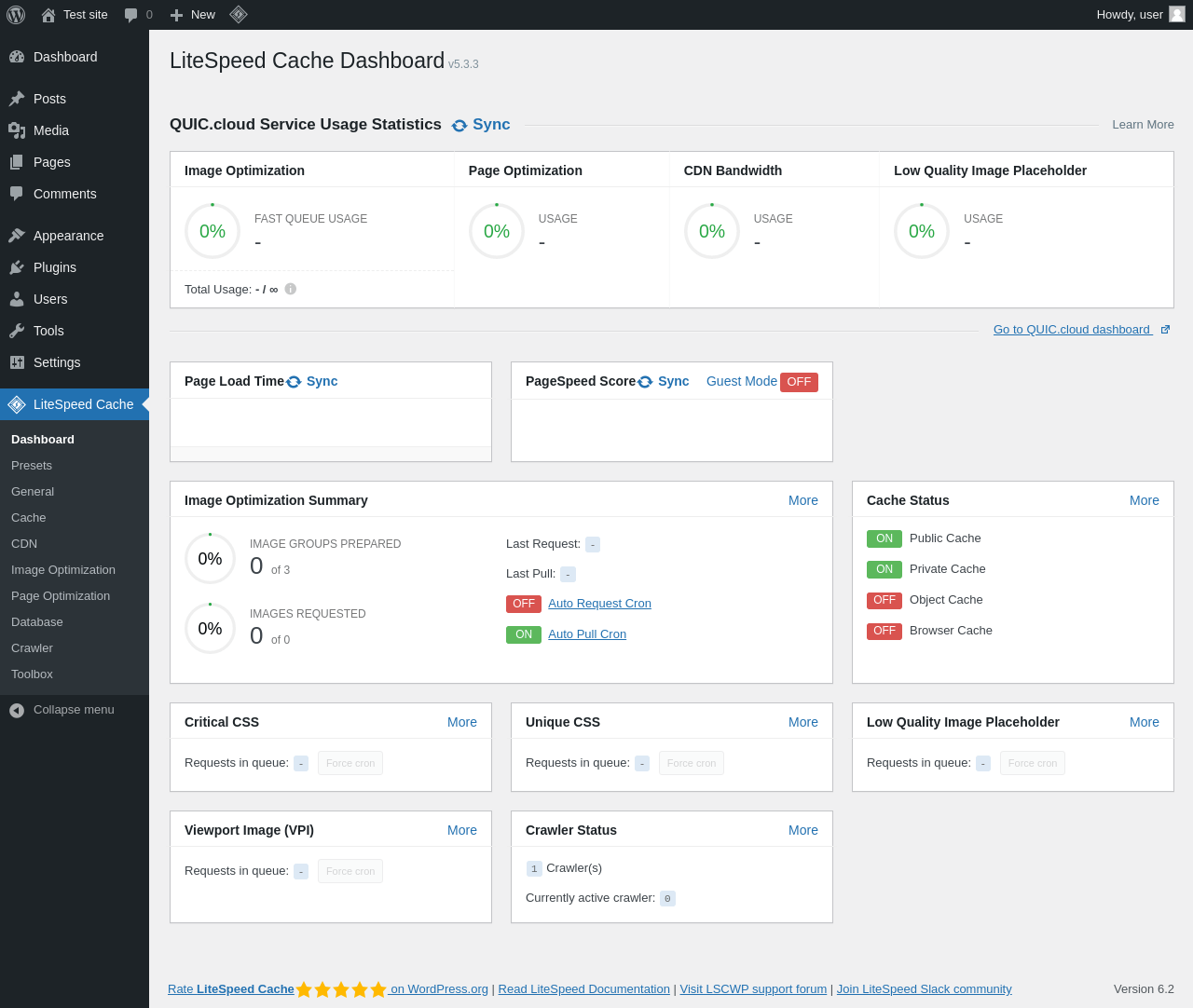Toggle Guest Mode OFF badge
Screen dimensions: 1193x1008
tap(799, 382)
